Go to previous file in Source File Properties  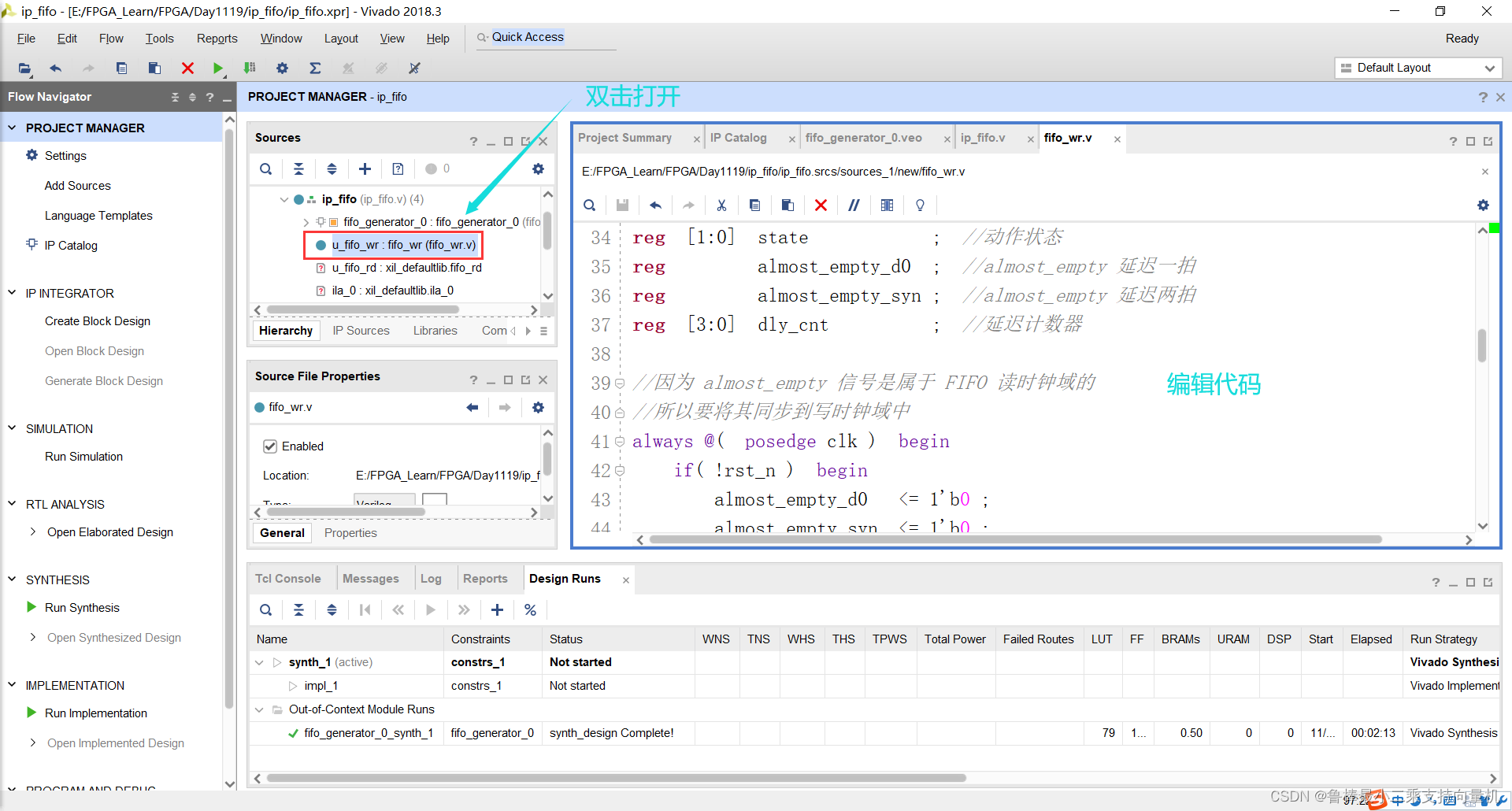472,408
